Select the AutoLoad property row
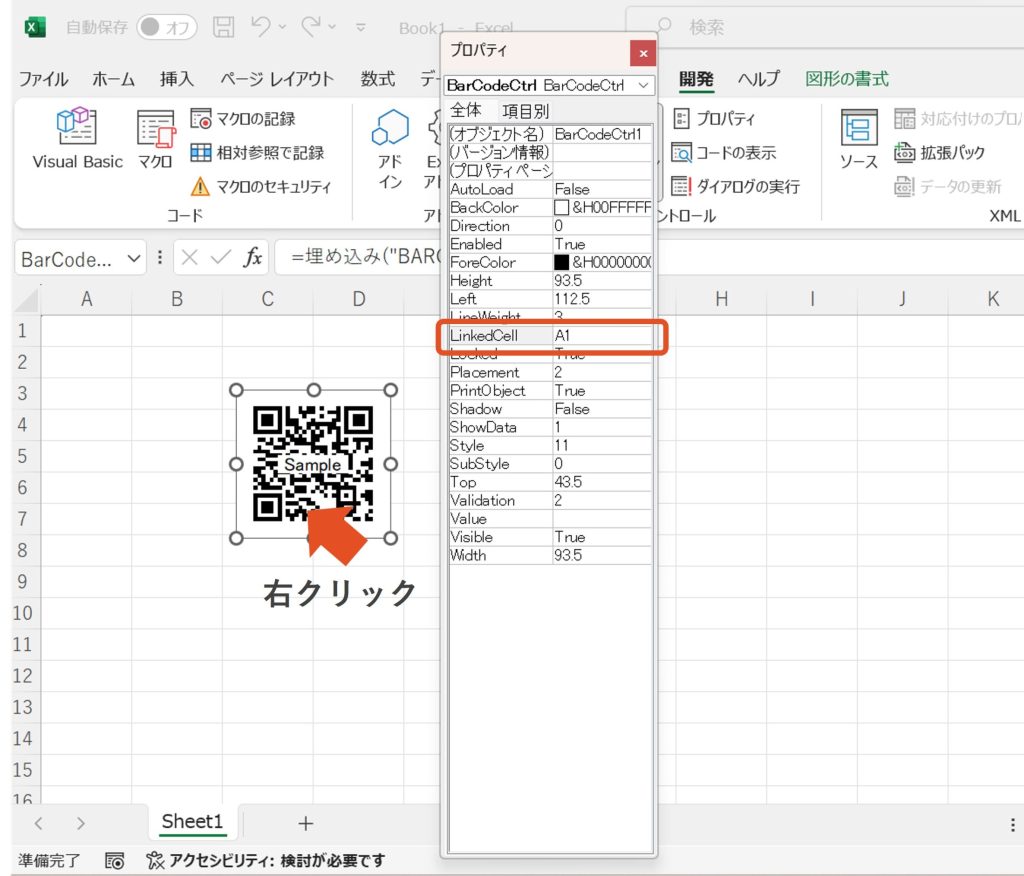Viewport: 1024px width, 876px height. coord(550,189)
